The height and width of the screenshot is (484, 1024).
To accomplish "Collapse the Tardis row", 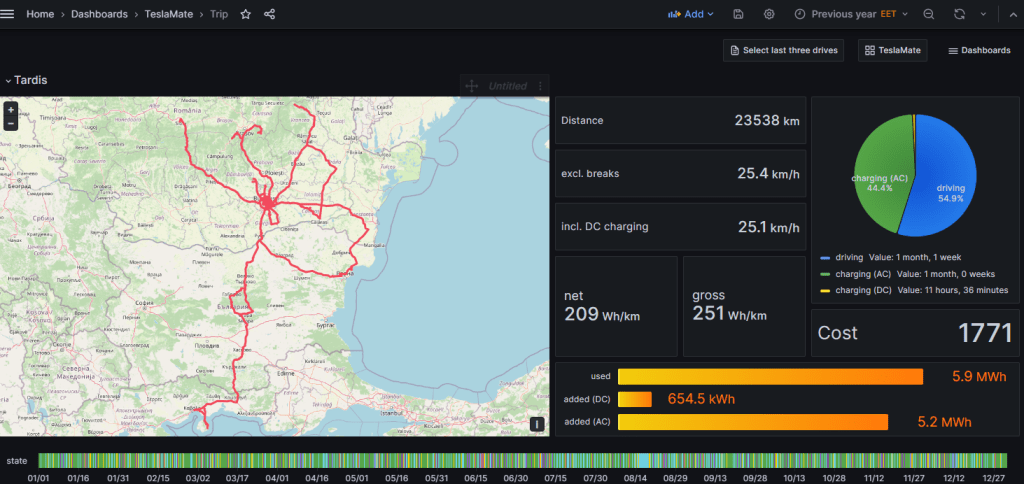I will pyautogui.click(x=9, y=80).
